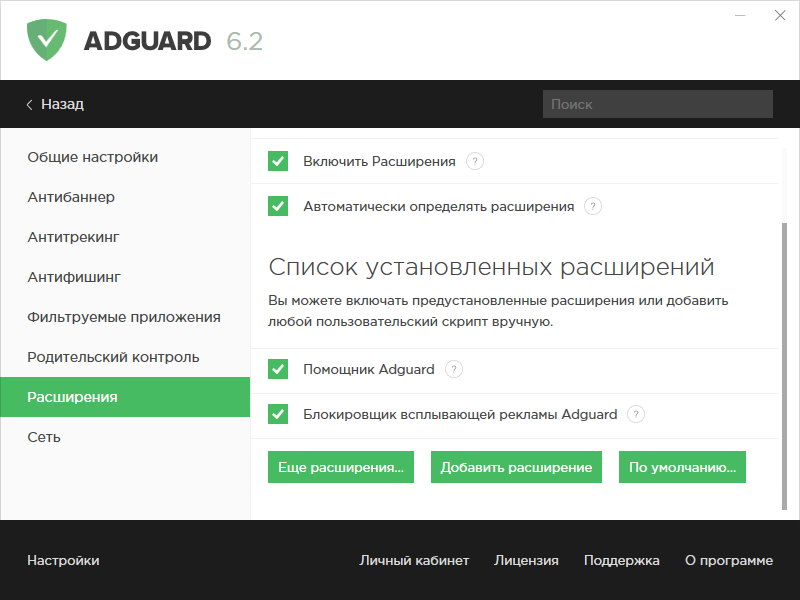Click the Еще расширения... button
Screen dimensions: 800x600
pyautogui.click(x=341, y=467)
